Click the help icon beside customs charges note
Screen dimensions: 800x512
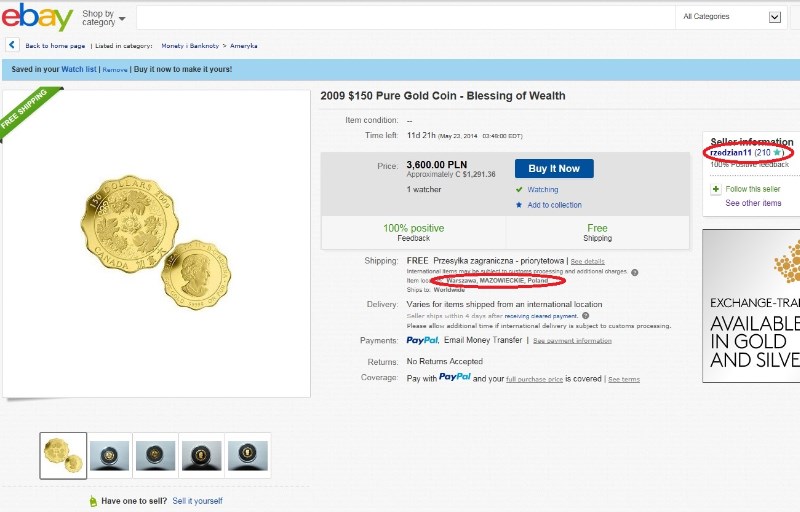pyautogui.click(x=635, y=272)
